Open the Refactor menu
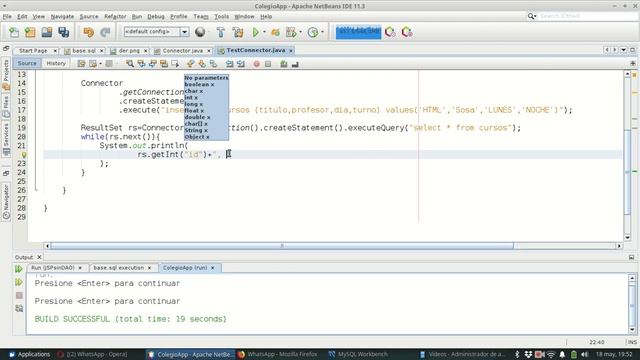 pos(115,16)
